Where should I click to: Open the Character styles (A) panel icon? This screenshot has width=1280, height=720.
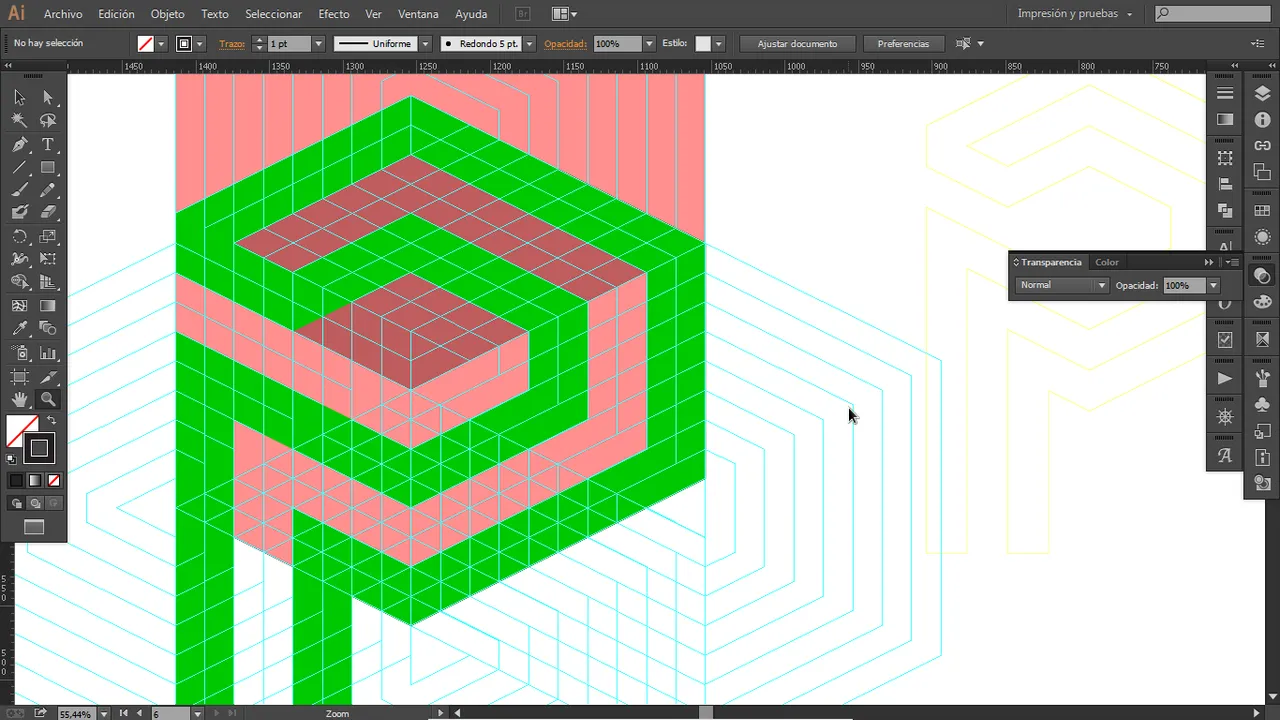(1225, 455)
